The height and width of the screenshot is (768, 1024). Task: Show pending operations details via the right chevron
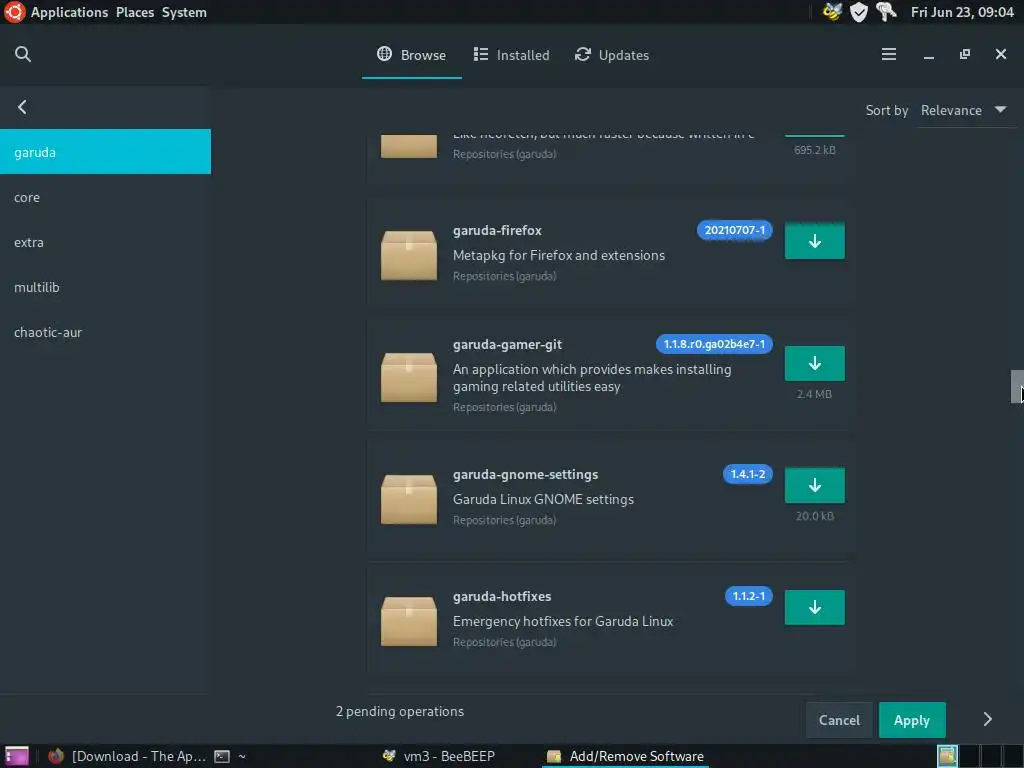click(987, 720)
